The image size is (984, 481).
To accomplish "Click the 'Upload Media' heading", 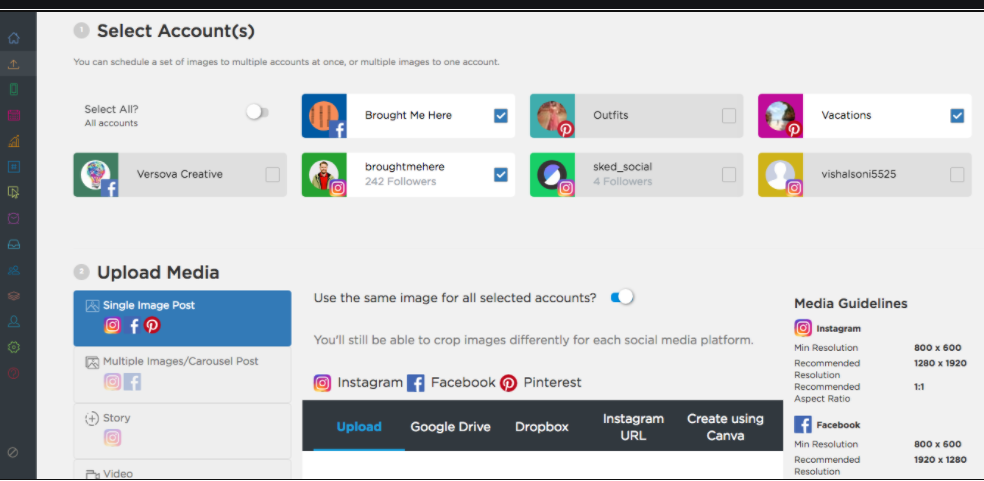I will (158, 273).
